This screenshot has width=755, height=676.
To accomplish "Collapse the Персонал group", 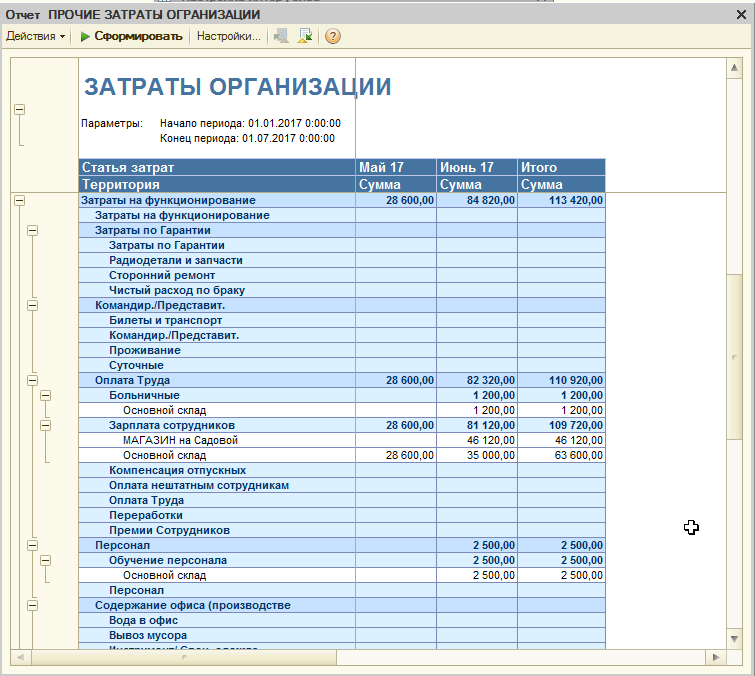I will 32,546.
